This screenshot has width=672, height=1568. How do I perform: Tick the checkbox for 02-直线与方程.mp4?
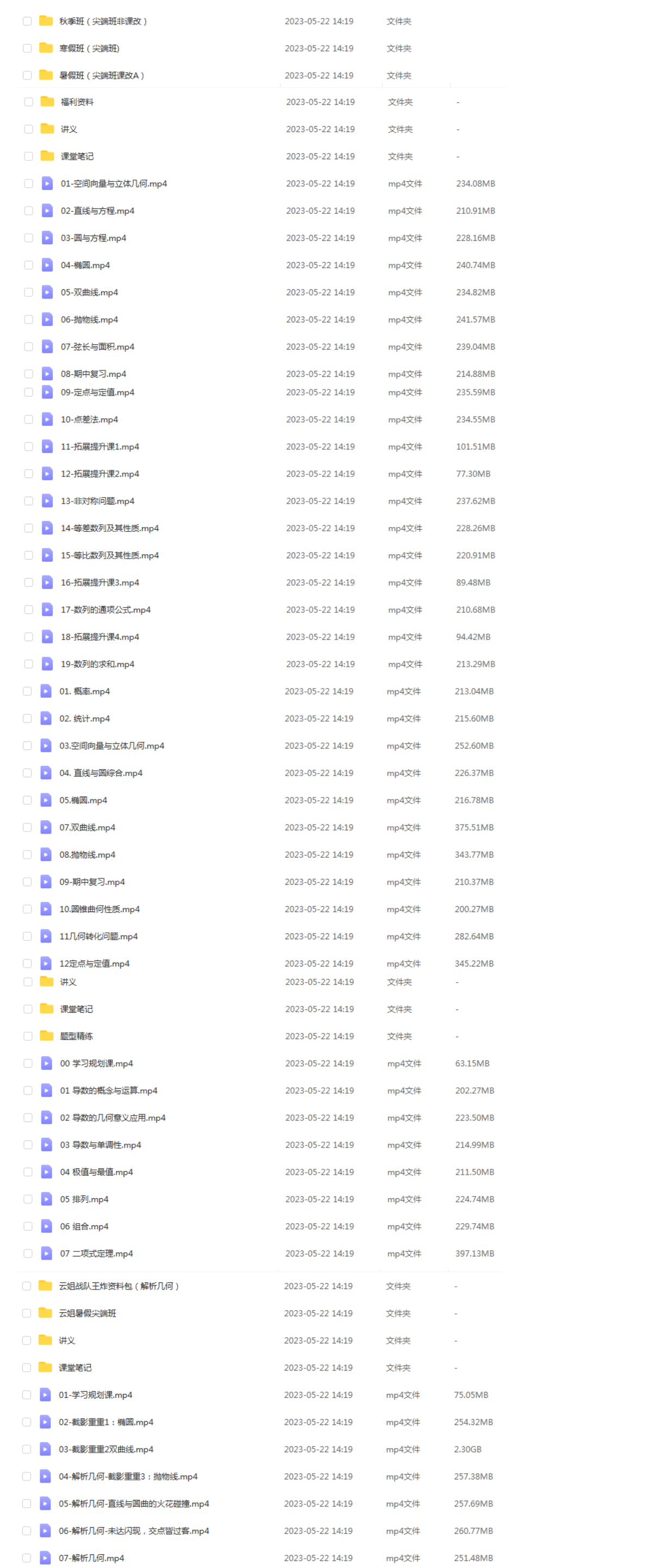click(29, 210)
